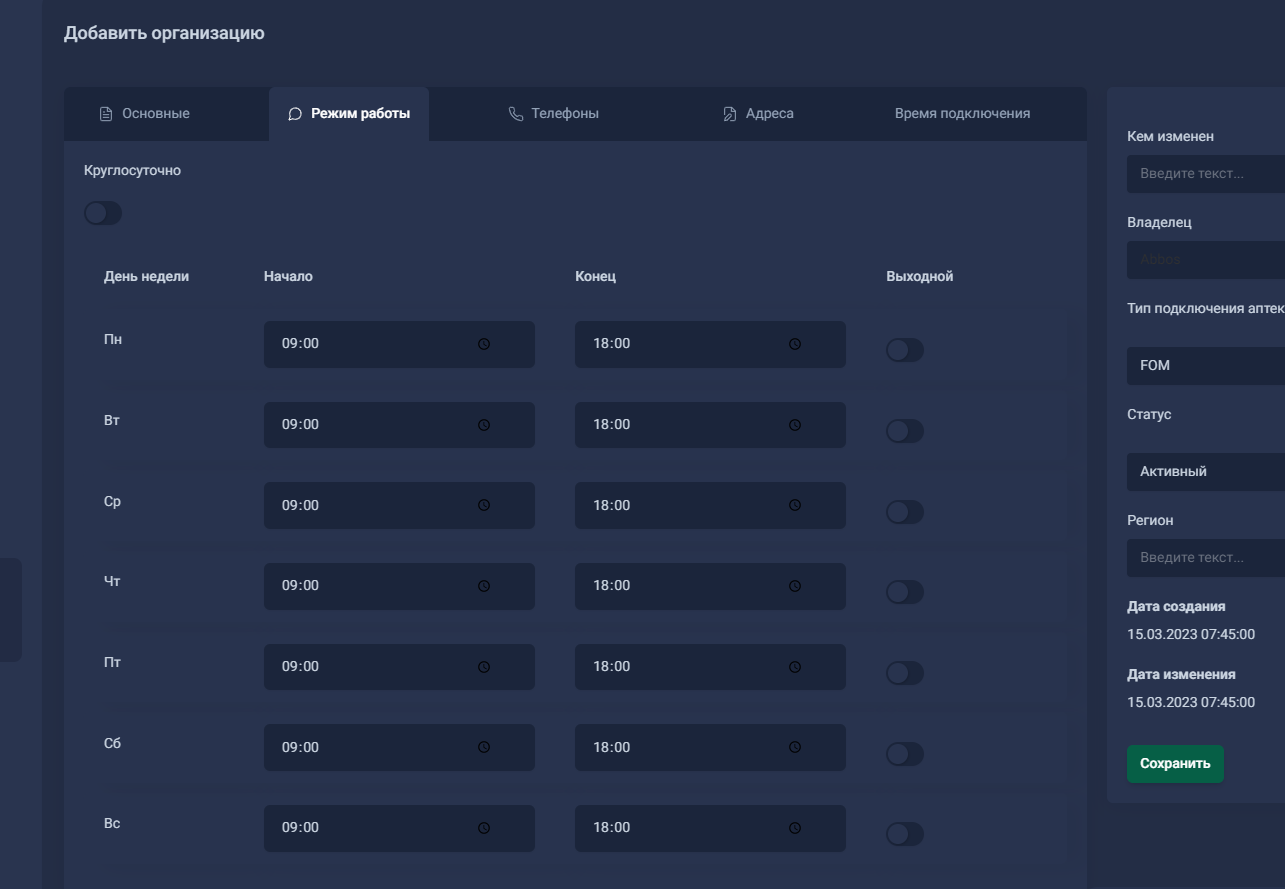Click the Сб day label
Image resolution: width=1285 pixels, height=889 pixels.
(112, 743)
